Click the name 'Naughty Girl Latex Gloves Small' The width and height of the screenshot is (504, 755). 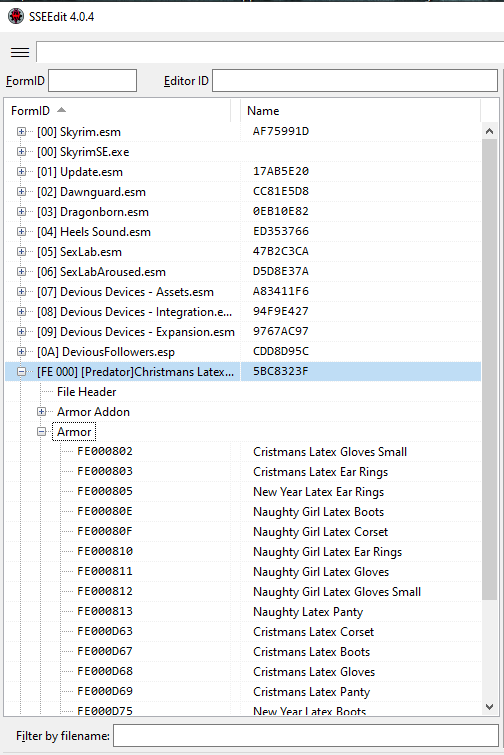point(337,592)
